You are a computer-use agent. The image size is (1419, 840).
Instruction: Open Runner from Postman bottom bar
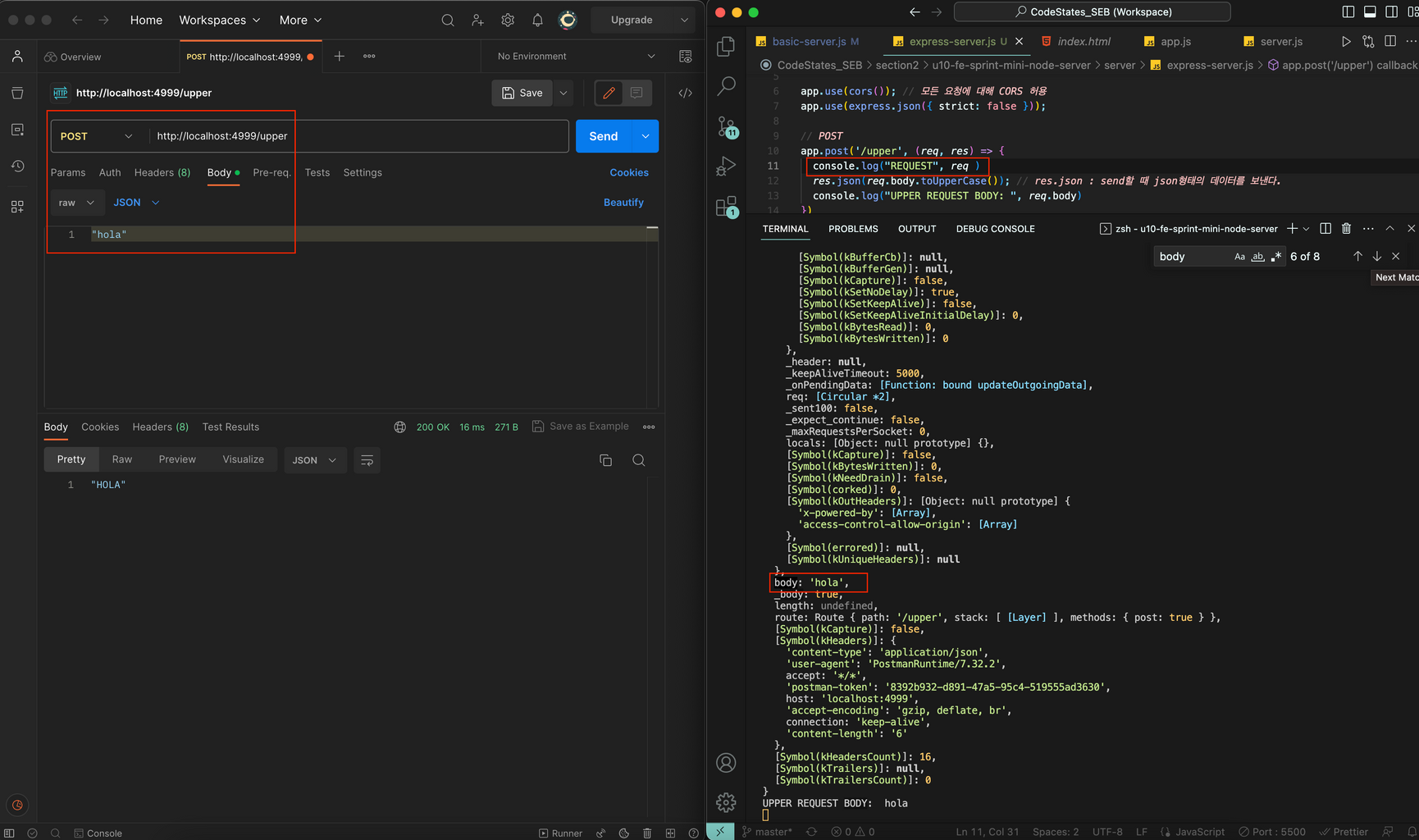tap(560, 833)
